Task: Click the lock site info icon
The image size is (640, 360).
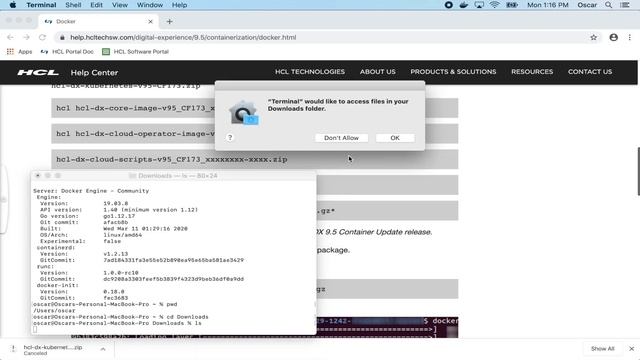Action: 62,37
